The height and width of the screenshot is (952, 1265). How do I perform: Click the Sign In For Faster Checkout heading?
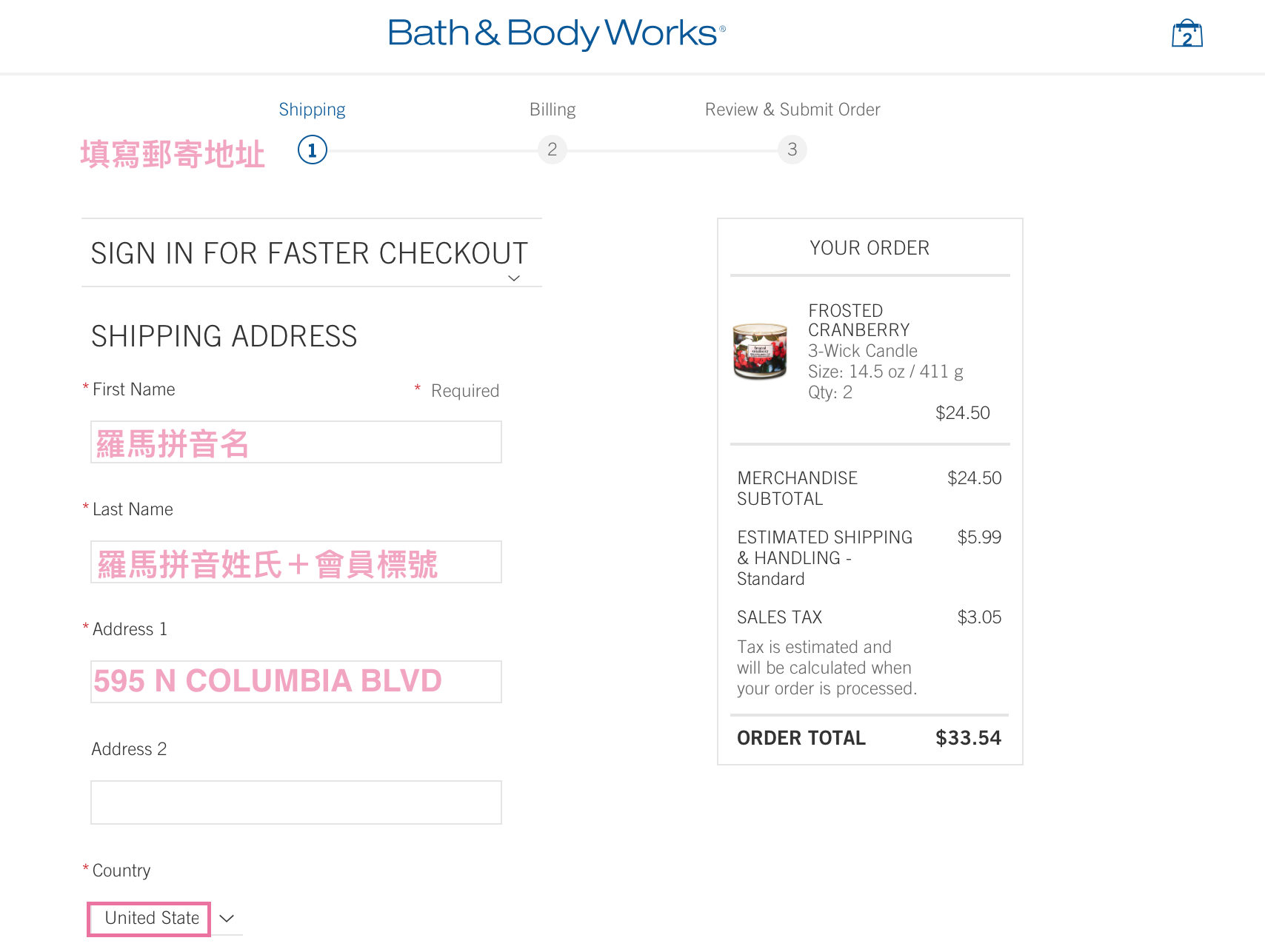tap(309, 253)
